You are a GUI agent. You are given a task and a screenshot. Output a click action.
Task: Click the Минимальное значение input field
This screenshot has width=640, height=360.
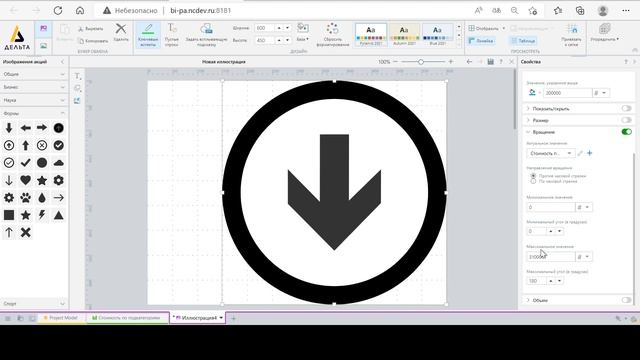click(x=550, y=207)
